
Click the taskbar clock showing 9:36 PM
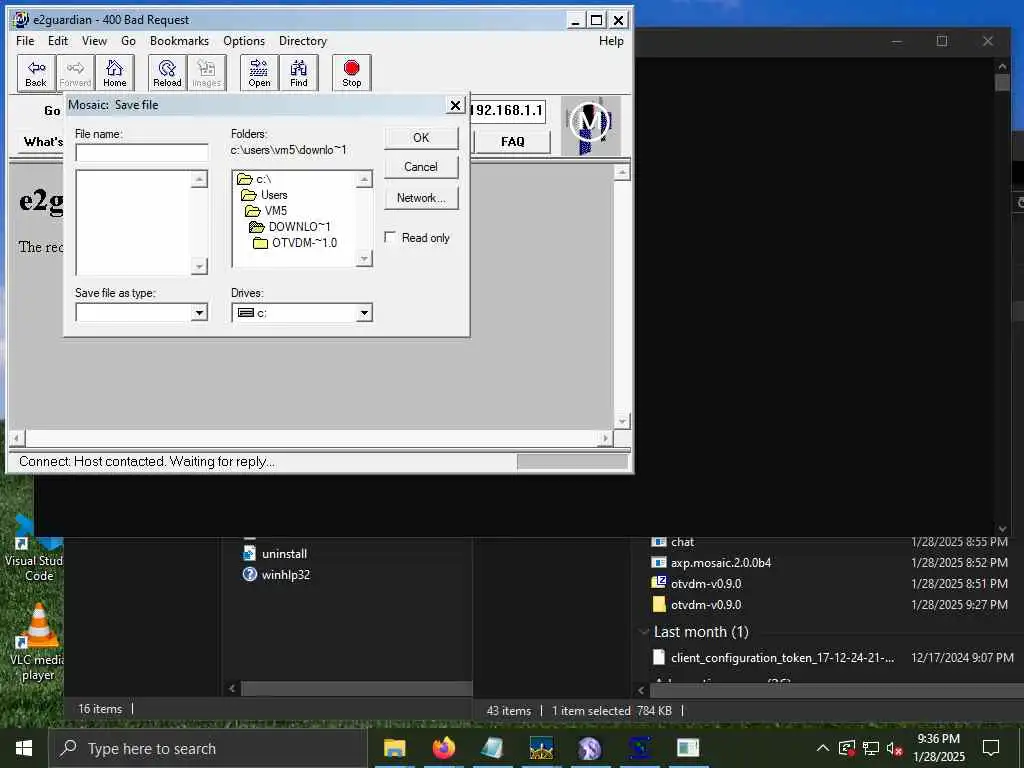point(938,748)
